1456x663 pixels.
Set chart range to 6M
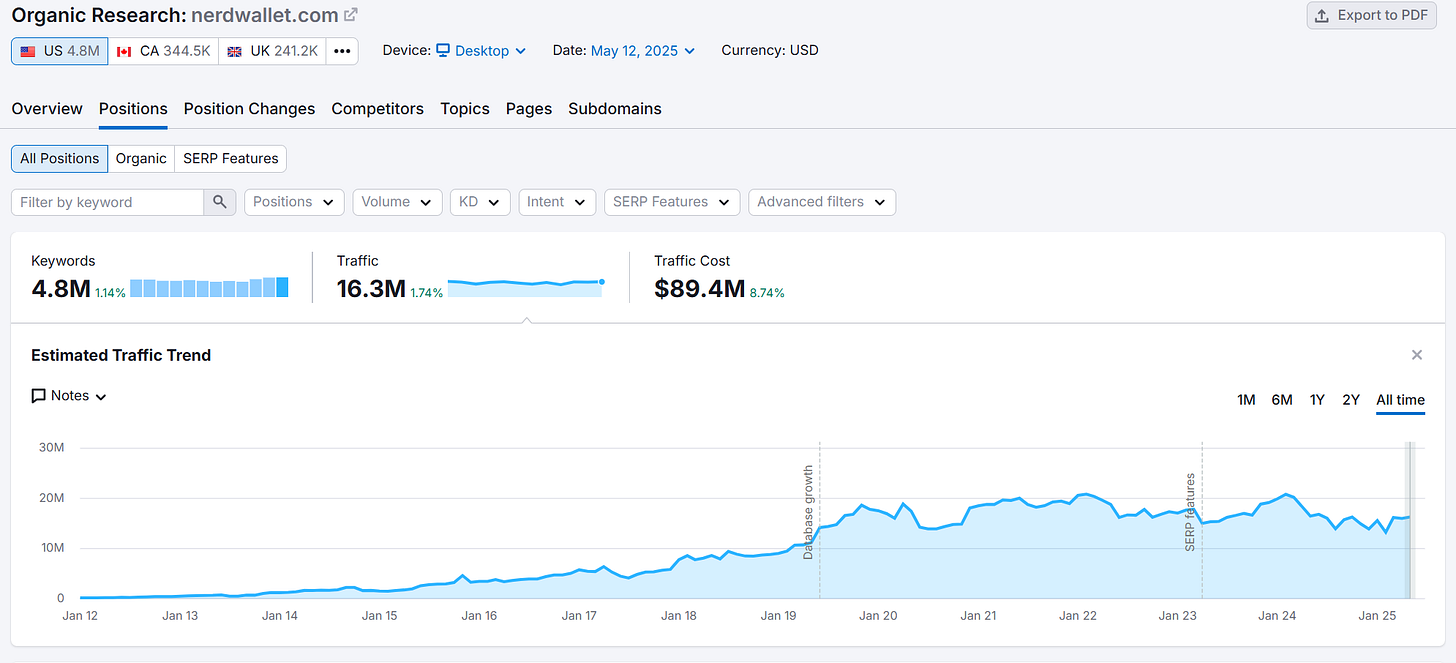[x=1282, y=400]
